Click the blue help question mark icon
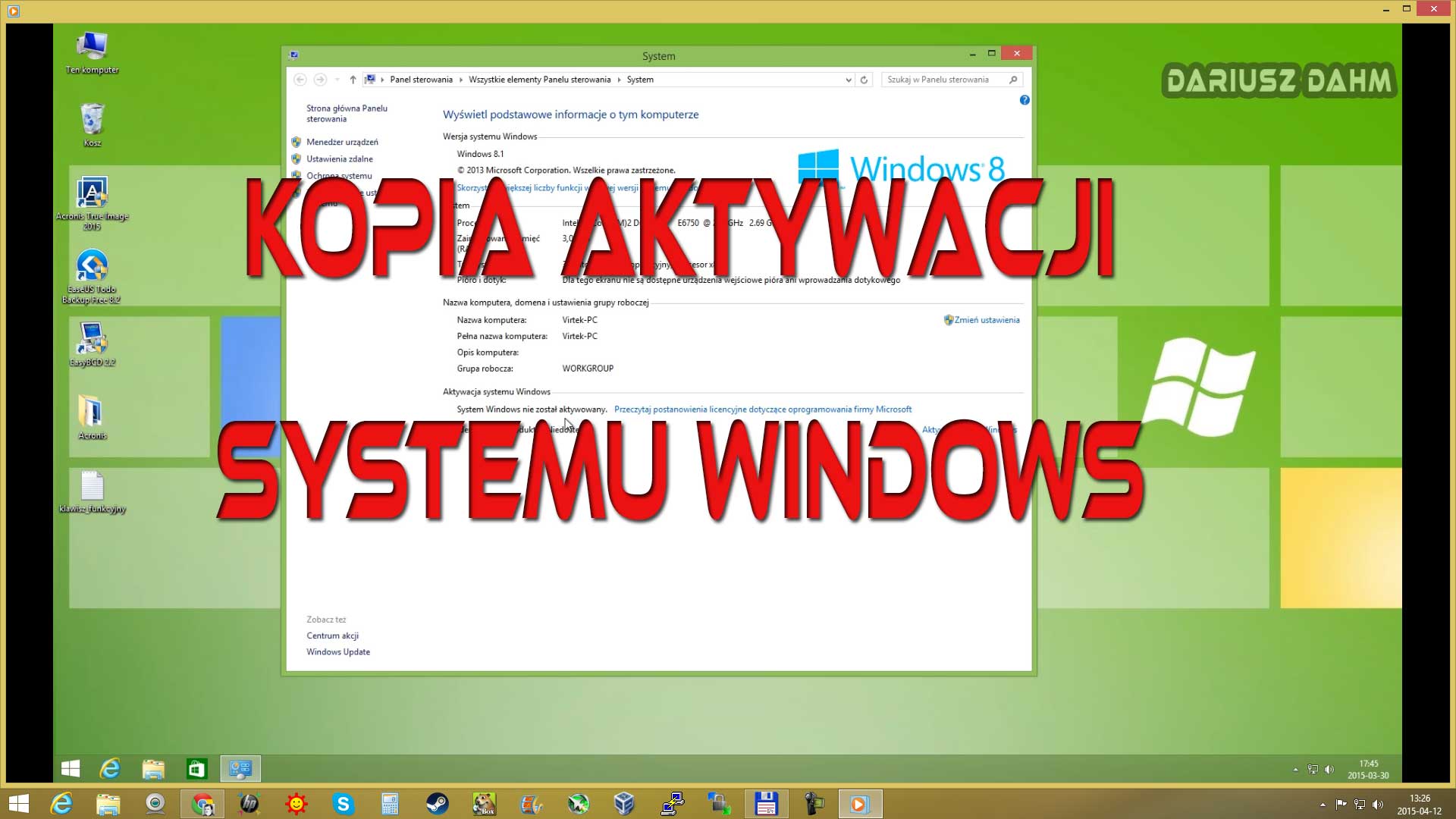The height and width of the screenshot is (819, 1456). pos(1025,100)
